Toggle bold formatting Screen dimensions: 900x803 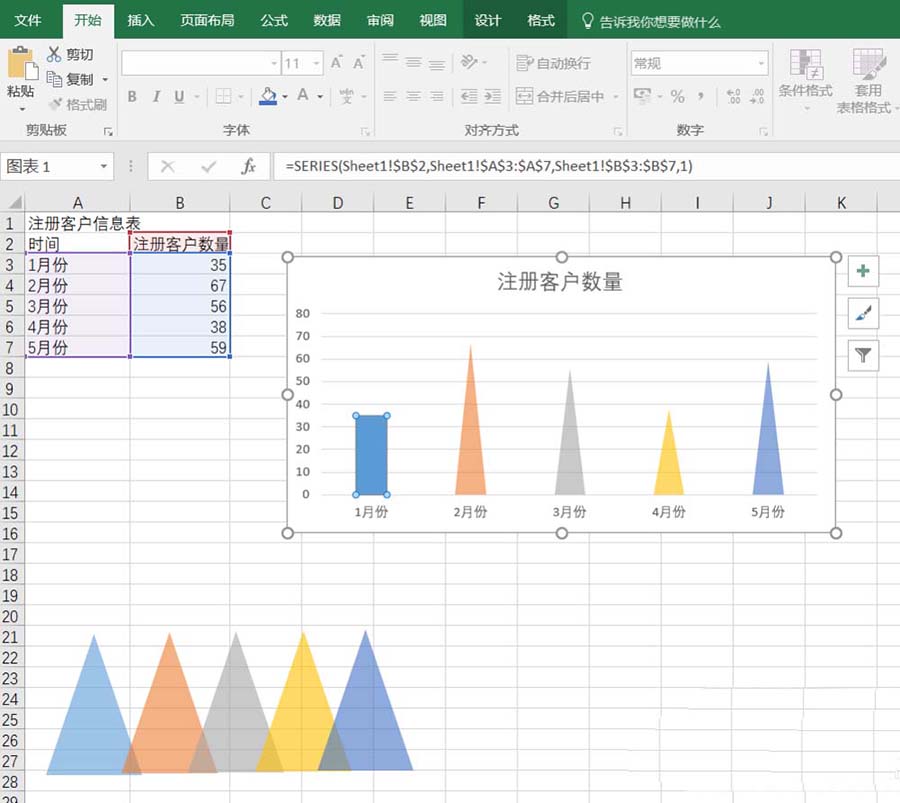coord(132,96)
